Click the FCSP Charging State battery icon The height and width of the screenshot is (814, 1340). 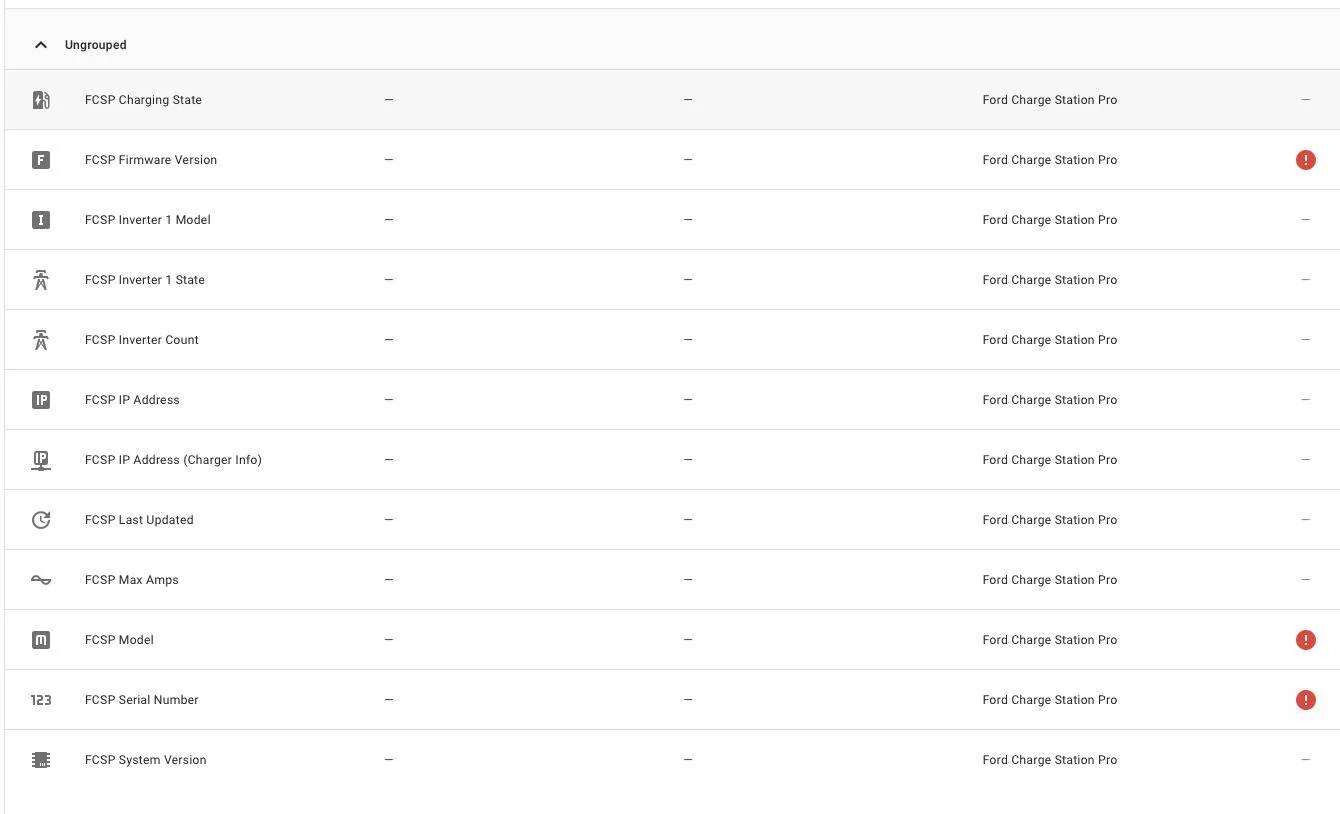tap(41, 99)
